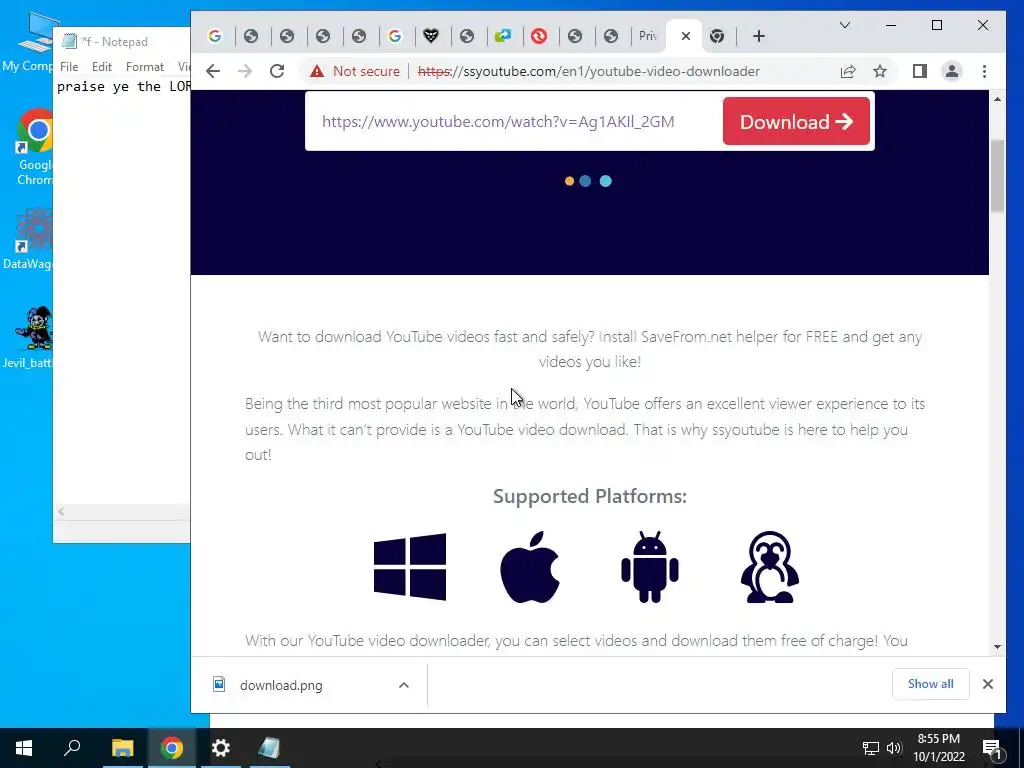This screenshot has height=768, width=1024.
Task: Click the download.png file icon
Action: coord(219,684)
